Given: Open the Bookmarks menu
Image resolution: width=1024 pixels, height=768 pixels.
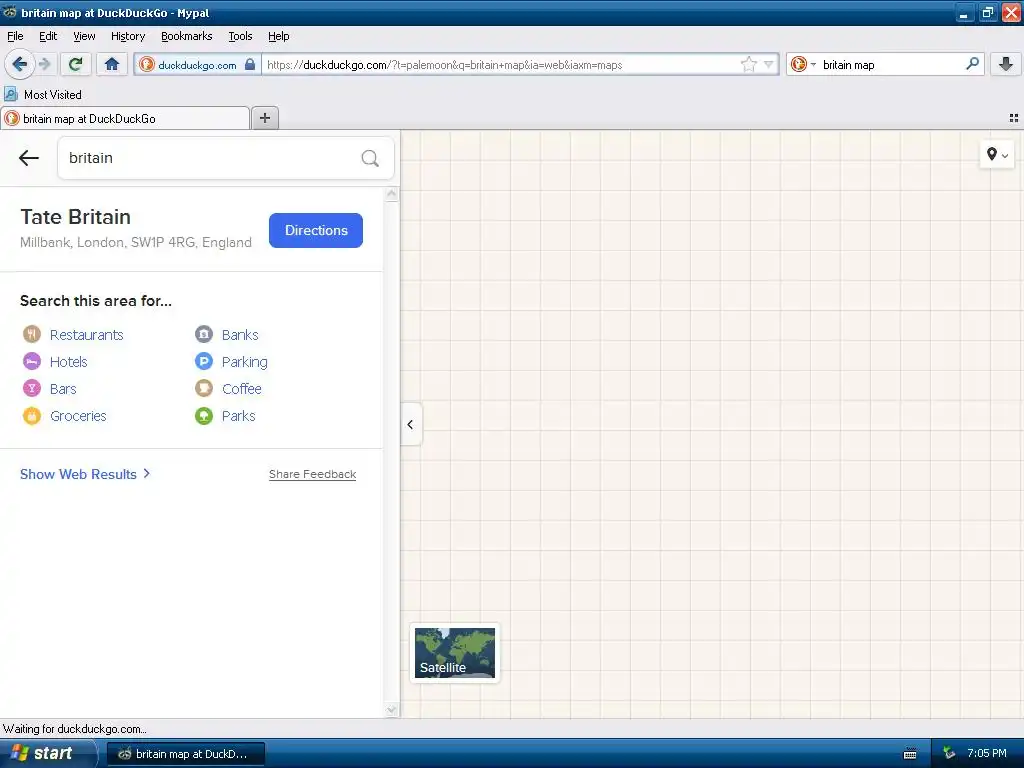Looking at the screenshot, I should click(186, 36).
